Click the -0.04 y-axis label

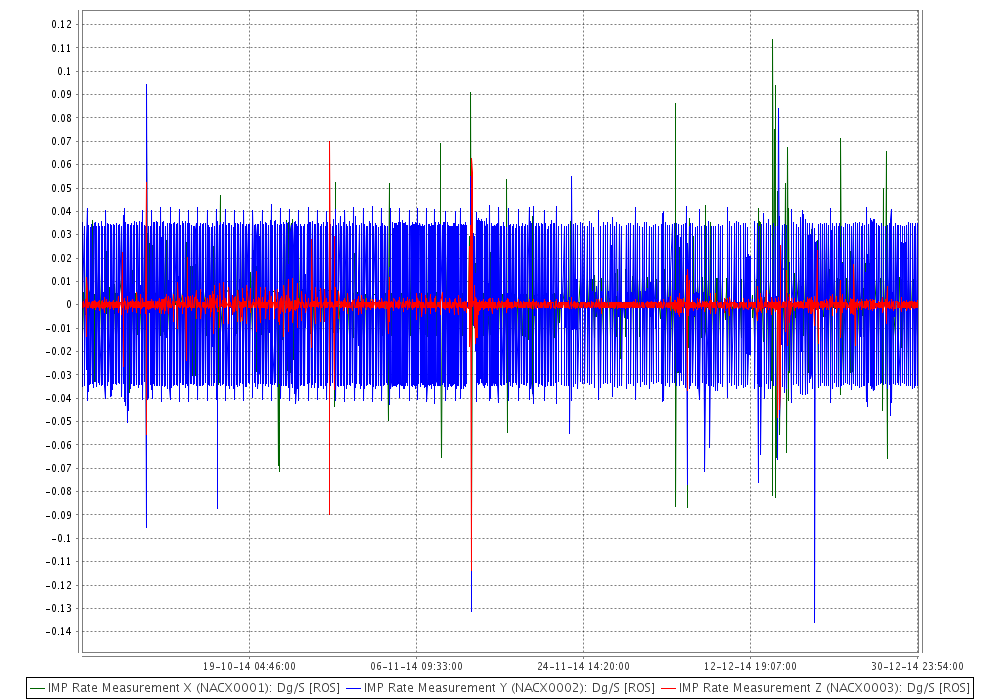(59, 398)
